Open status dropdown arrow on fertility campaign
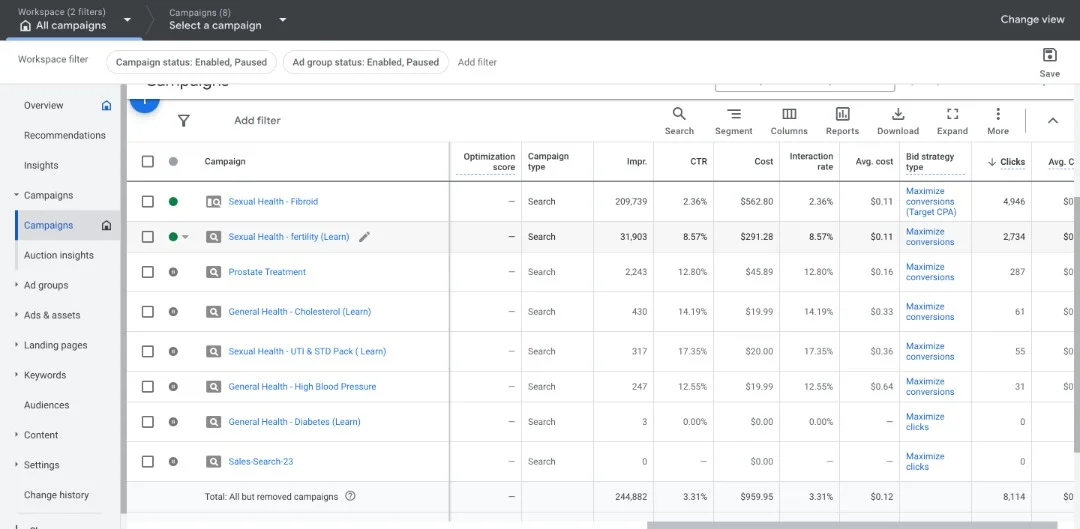 pyautogui.click(x=185, y=237)
